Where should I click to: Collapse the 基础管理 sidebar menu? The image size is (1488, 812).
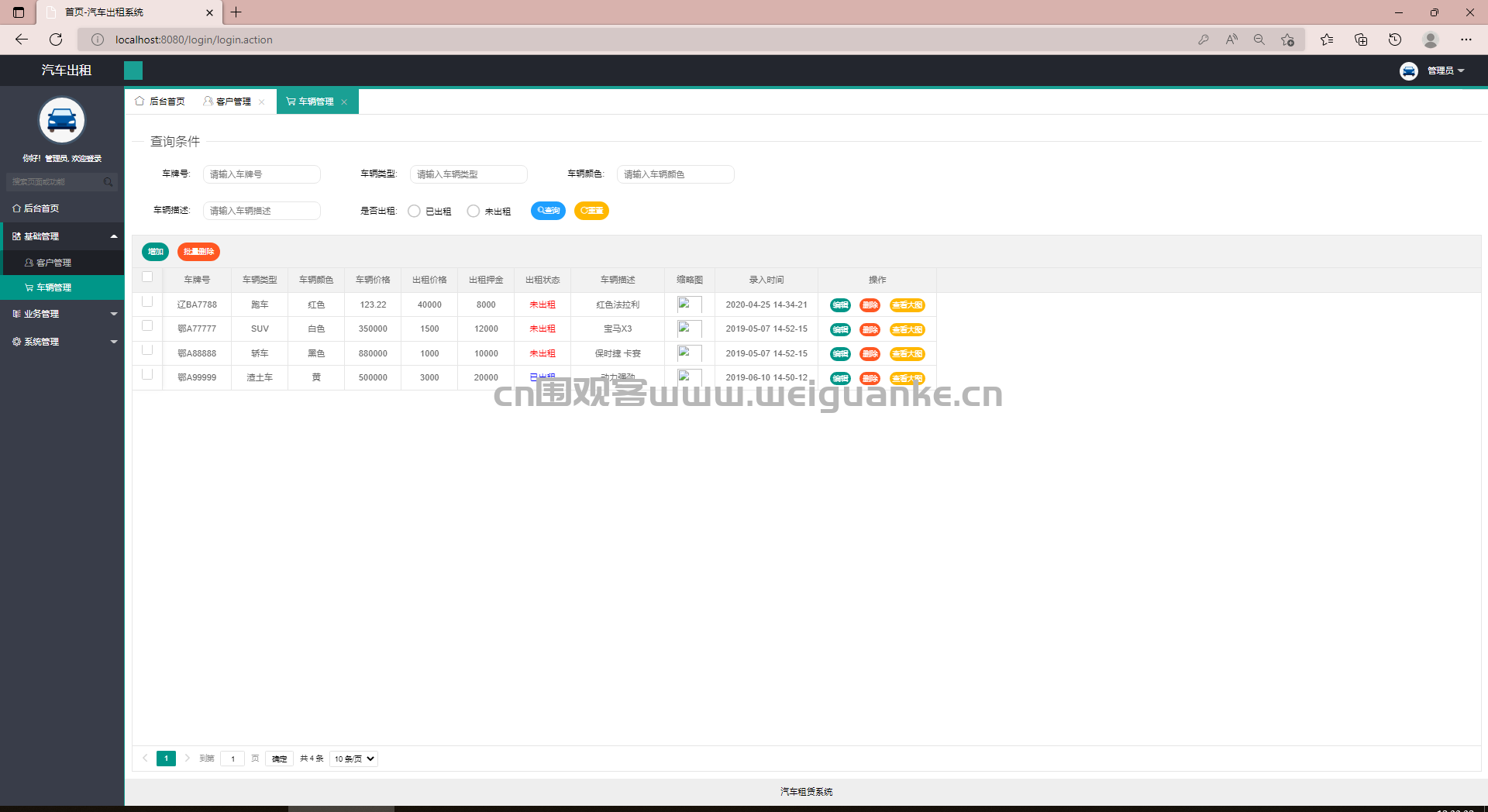[62, 236]
